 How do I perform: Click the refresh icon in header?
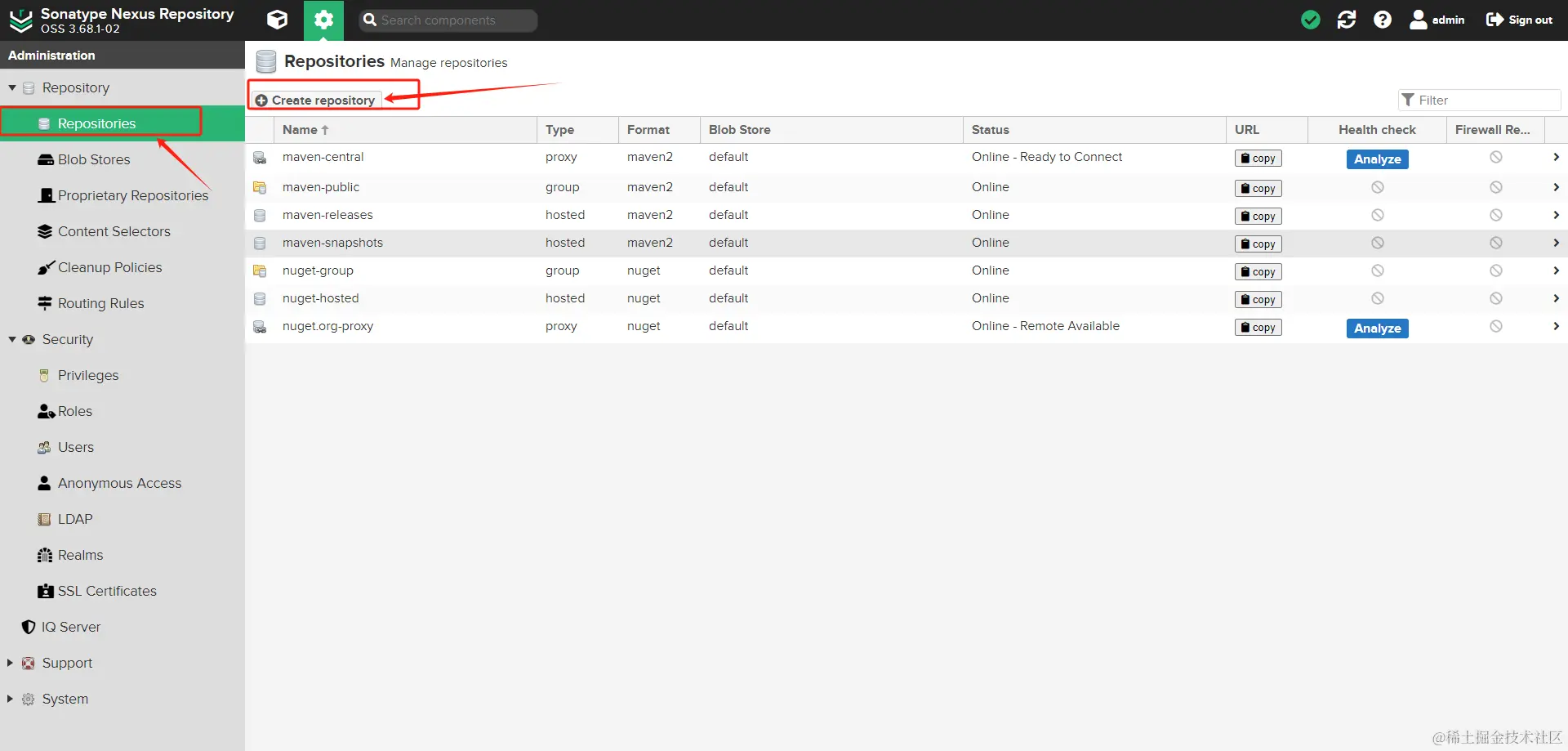[1347, 20]
